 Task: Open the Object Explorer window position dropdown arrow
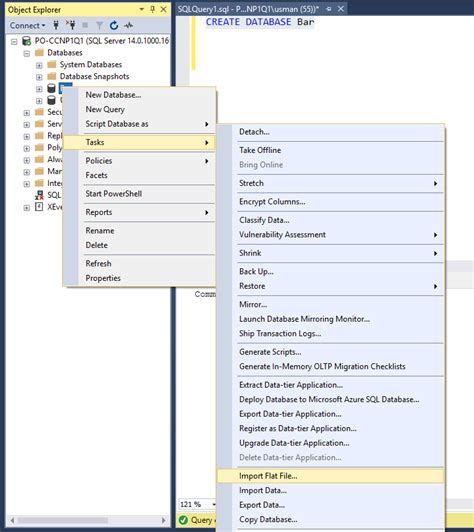tap(141, 10)
